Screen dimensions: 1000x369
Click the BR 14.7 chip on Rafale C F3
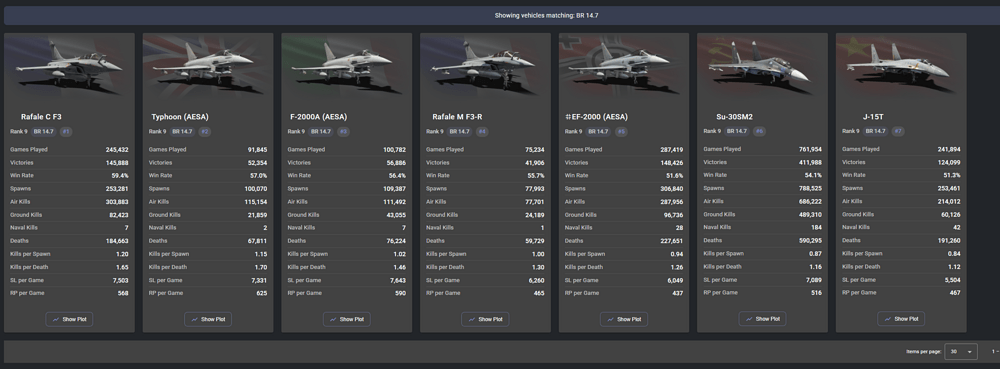click(x=44, y=132)
